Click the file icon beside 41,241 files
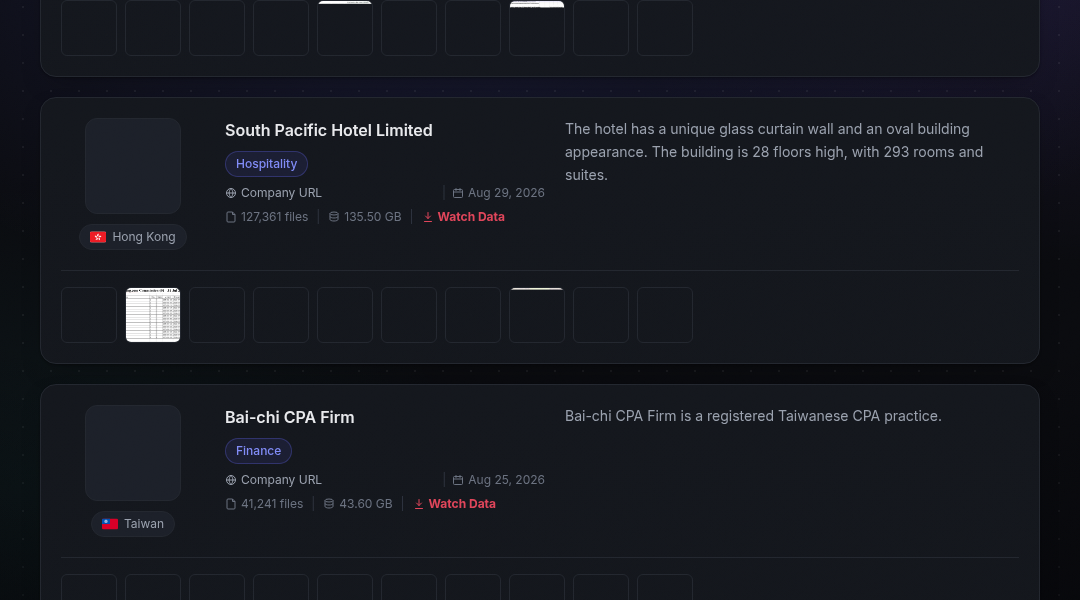 231,504
